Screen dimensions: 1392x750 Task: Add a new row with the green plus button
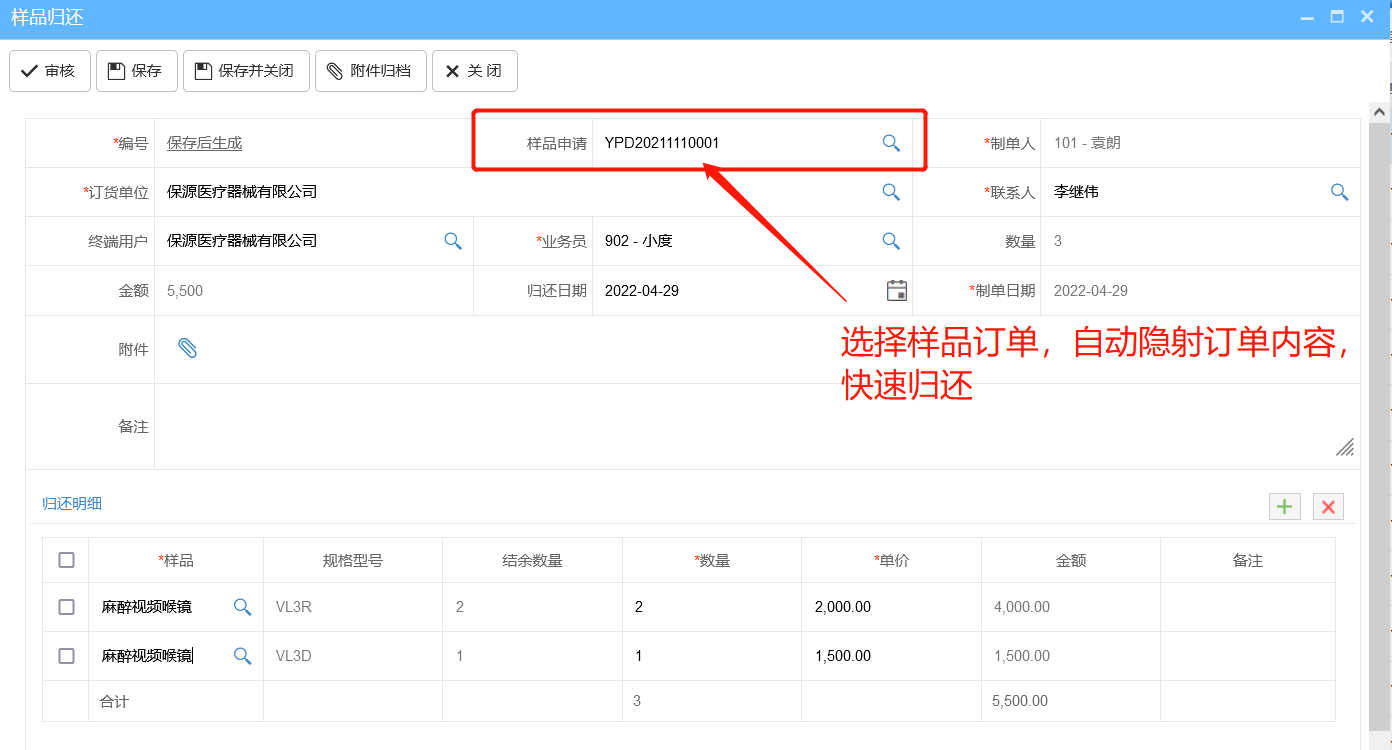coord(1284,507)
